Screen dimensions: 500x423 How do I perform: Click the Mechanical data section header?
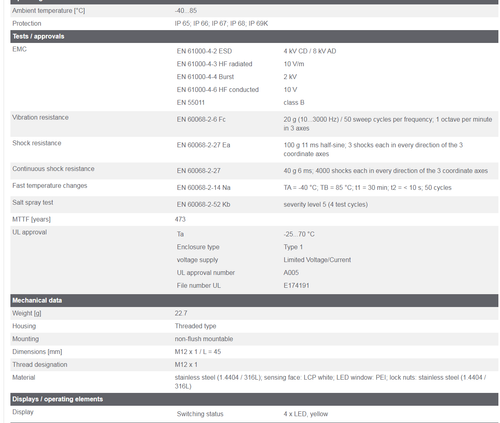coord(254,300)
